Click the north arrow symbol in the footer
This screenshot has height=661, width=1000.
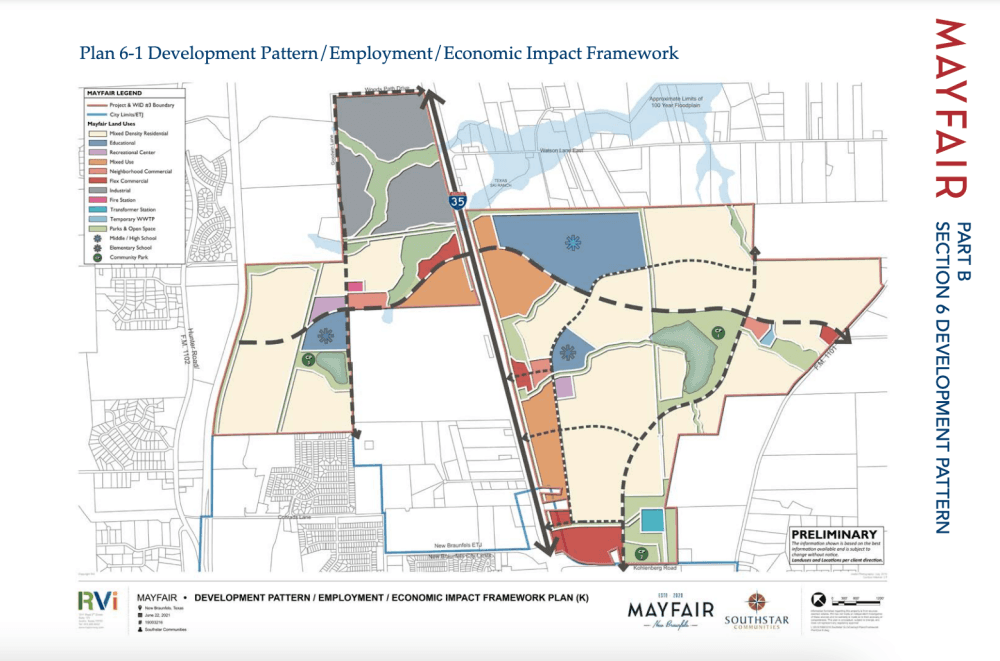(818, 599)
